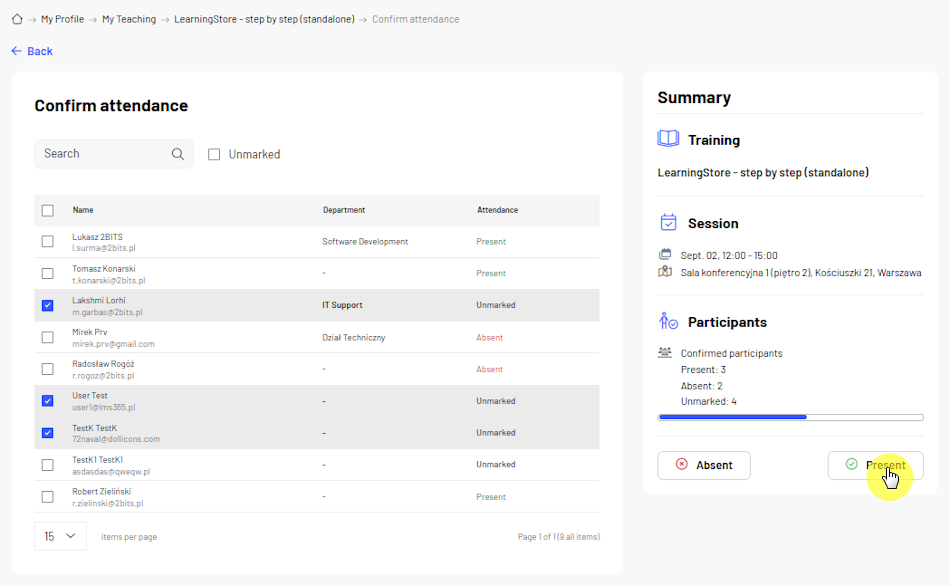Click the l.surma@2bits.pl email text
The width and height of the screenshot is (950, 586).
click(x=104, y=248)
